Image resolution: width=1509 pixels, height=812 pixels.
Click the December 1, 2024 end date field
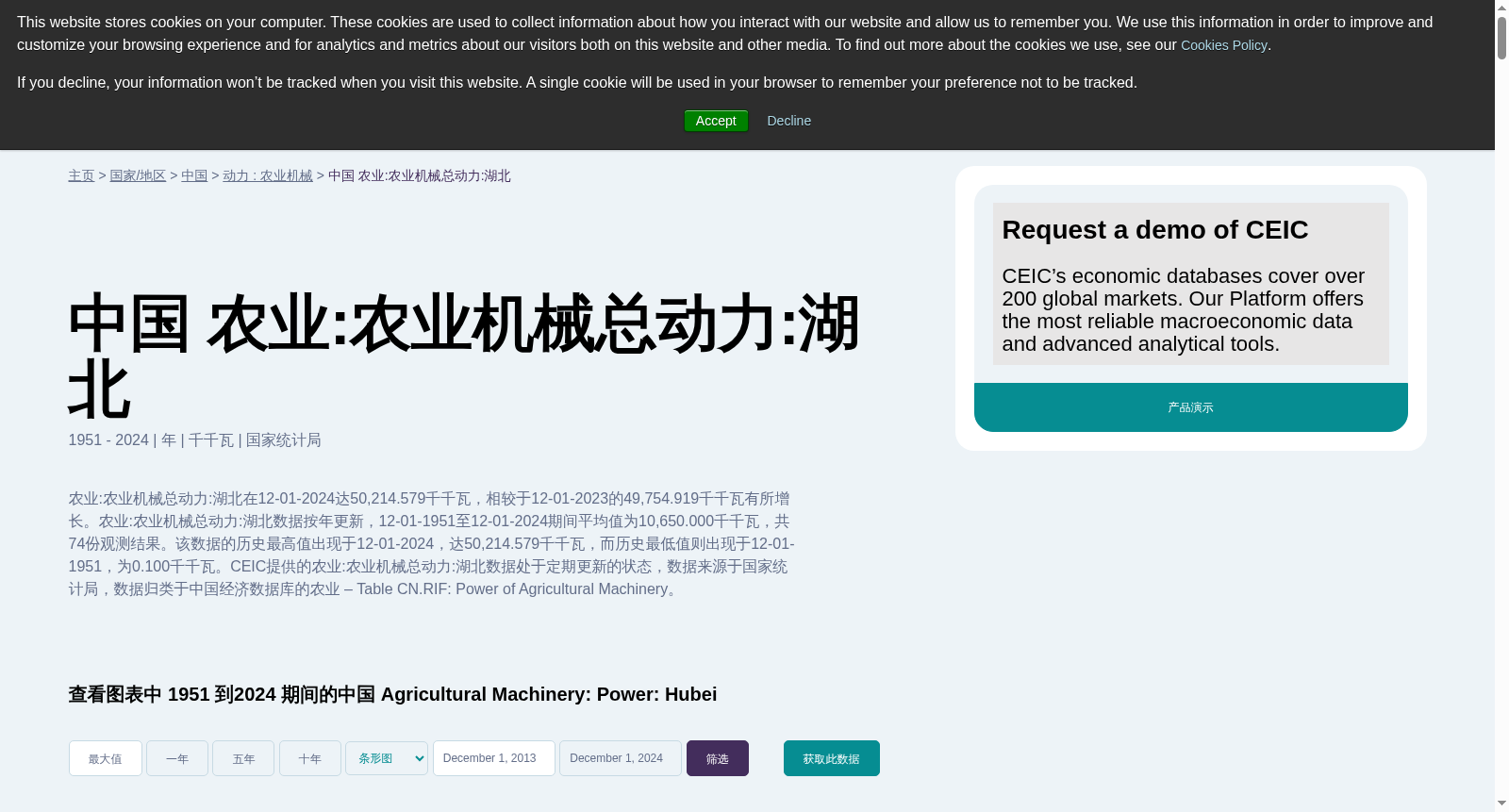tap(621, 758)
